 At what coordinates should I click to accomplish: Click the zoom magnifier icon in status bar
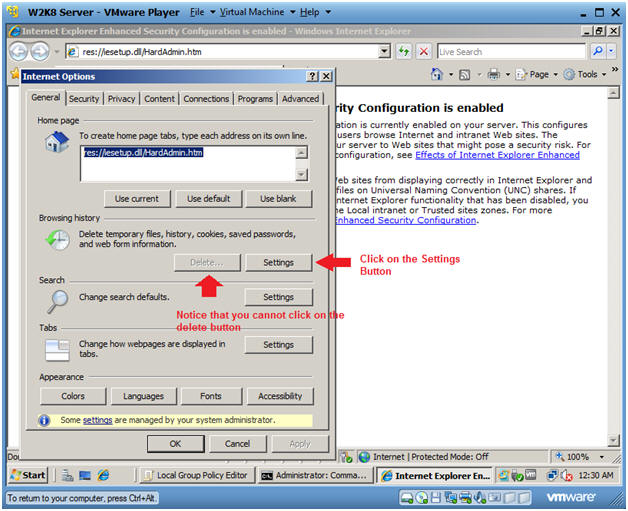(x=560, y=457)
